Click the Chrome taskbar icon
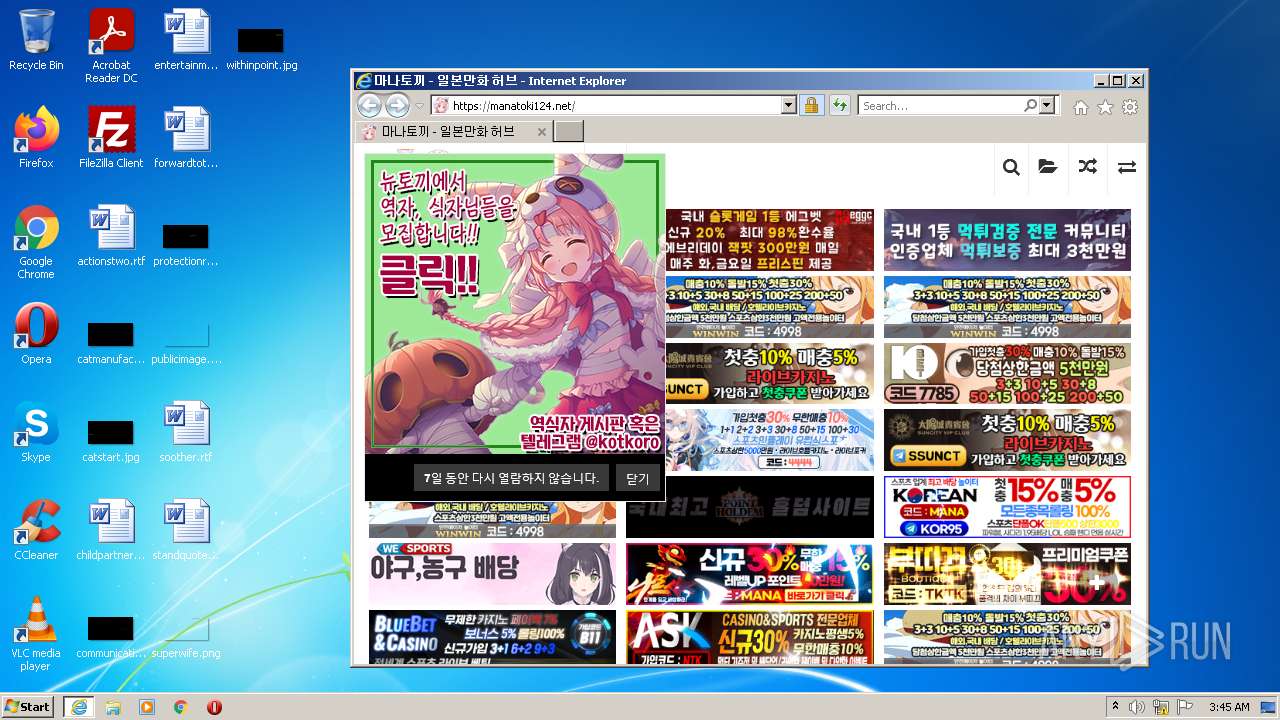The image size is (1280, 720). (181, 707)
